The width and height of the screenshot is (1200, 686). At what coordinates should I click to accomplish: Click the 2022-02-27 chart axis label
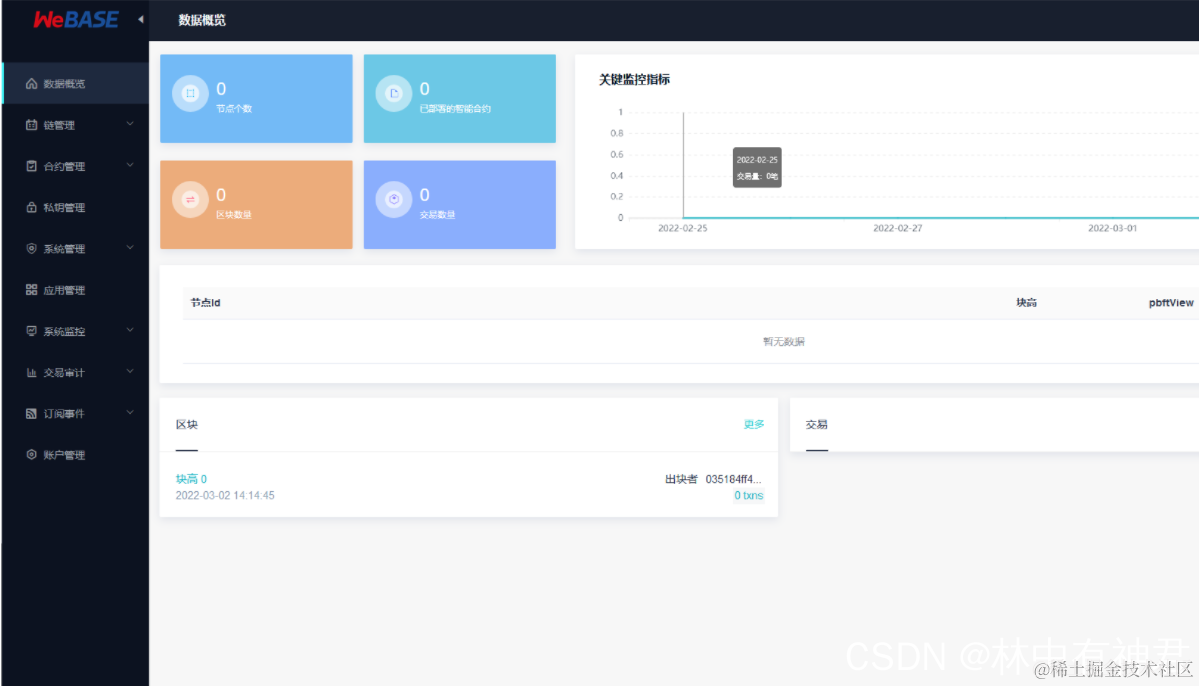point(898,228)
